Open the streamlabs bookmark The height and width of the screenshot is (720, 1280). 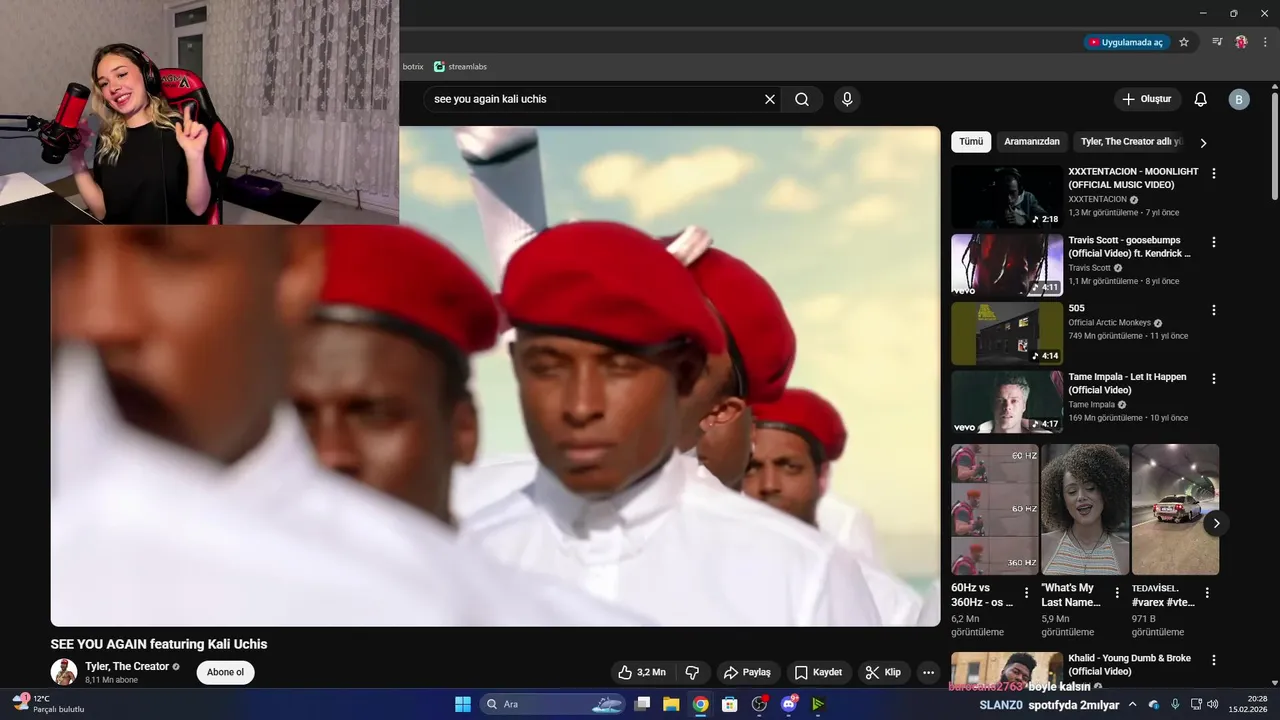tap(460, 67)
